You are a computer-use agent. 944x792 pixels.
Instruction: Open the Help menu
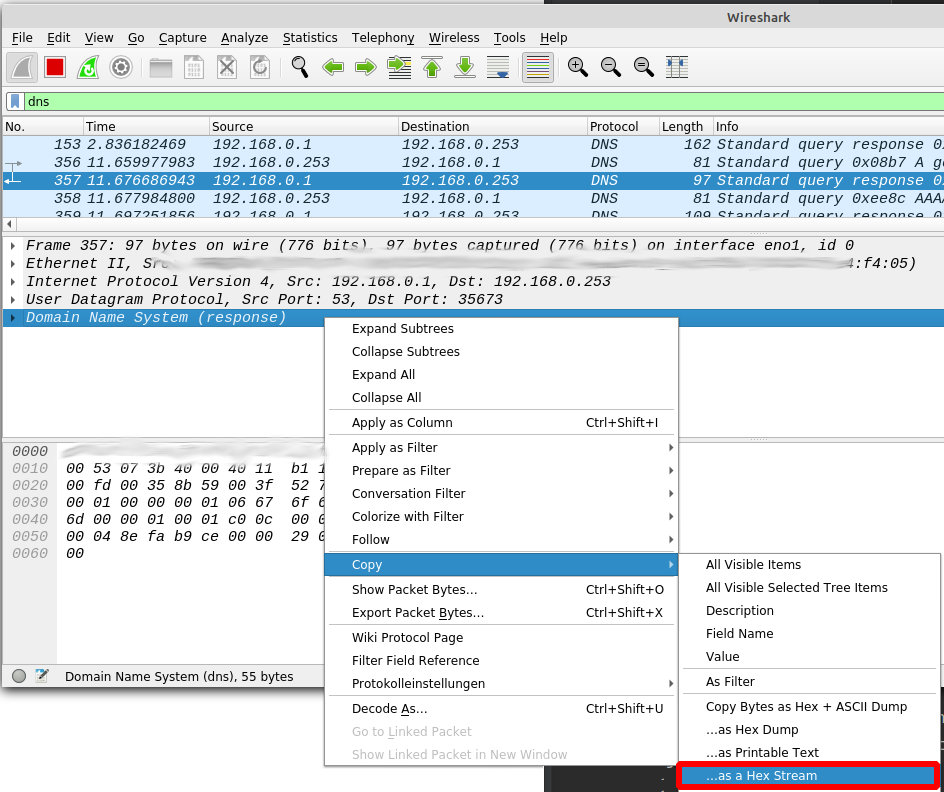[553, 37]
